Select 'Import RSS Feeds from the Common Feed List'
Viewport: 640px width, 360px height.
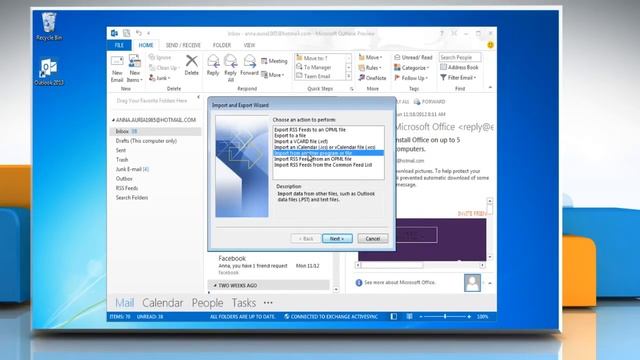click(x=328, y=165)
